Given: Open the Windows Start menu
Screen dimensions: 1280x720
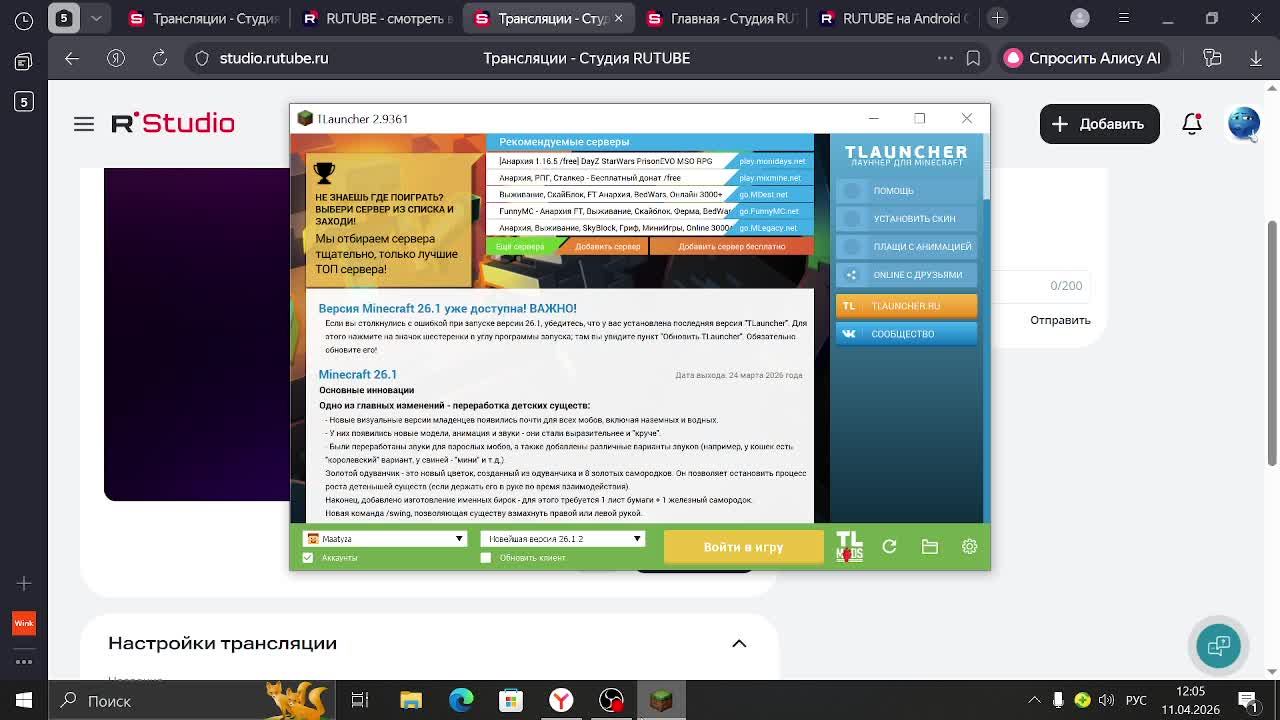Looking at the screenshot, I should pyautogui.click(x=24, y=701).
